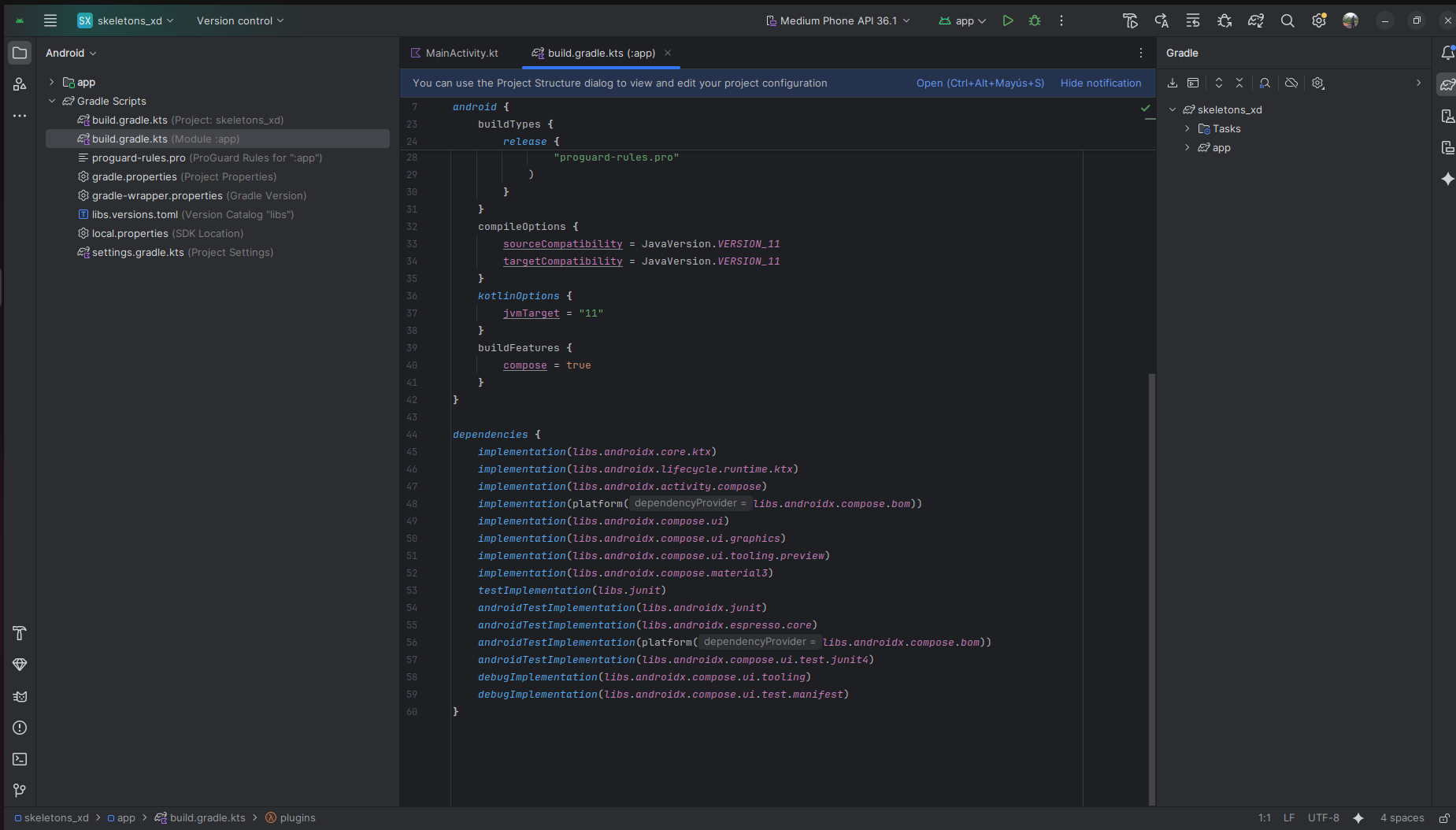Image resolution: width=1456 pixels, height=830 pixels.
Task: Open Medium Phone API 36.1 device dropdown
Action: tap(838, 21)
